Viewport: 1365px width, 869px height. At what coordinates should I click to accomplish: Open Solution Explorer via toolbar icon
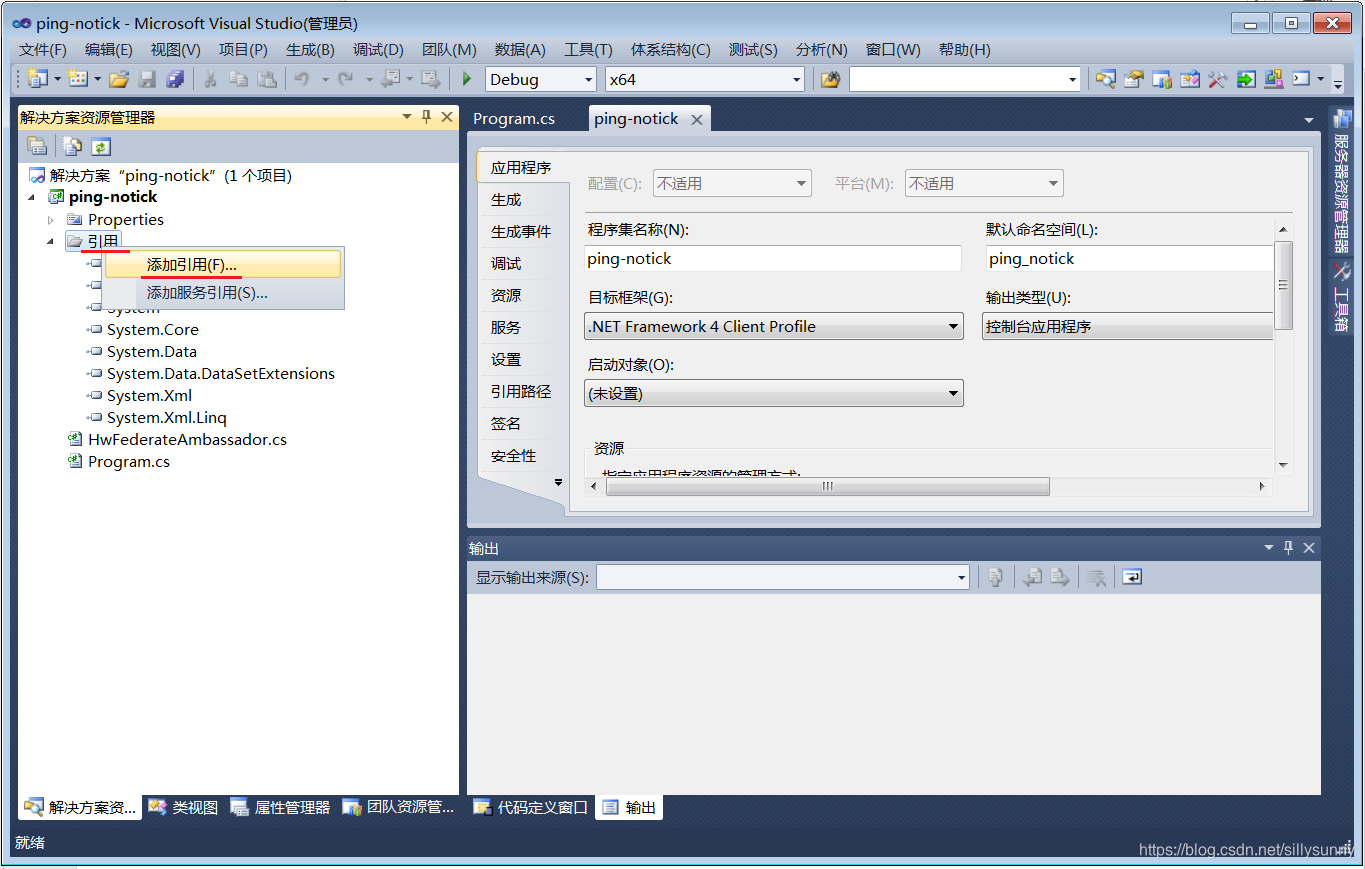pyautogui.click(x=1105, y=79)
